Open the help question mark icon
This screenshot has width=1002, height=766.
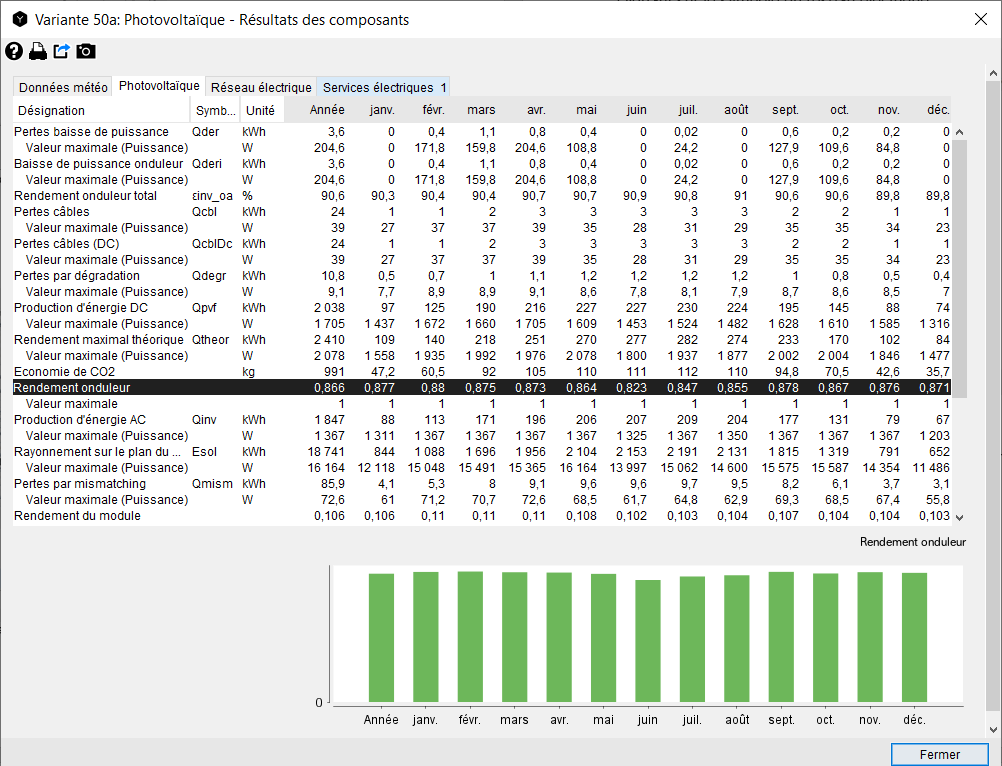click(14, 52)
